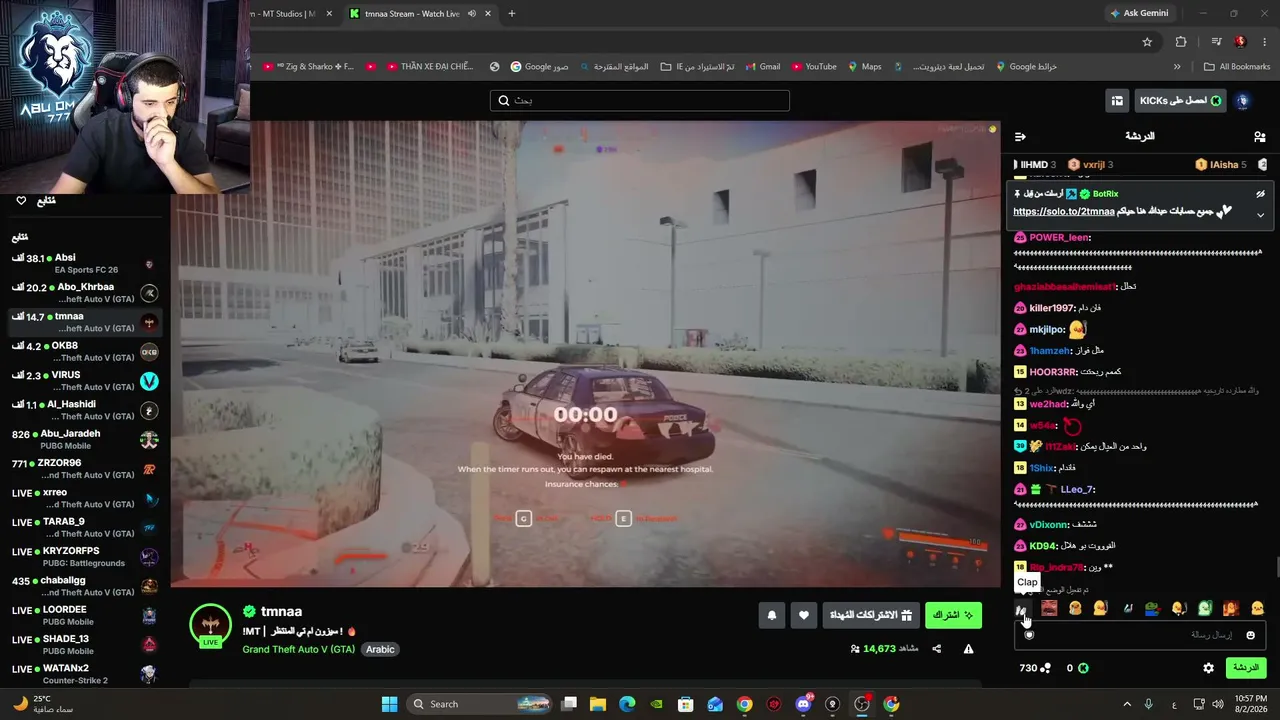Viewport: 1280px width, 720px height.
Task: Click the Arabic language tag
Action: (380, 649)
